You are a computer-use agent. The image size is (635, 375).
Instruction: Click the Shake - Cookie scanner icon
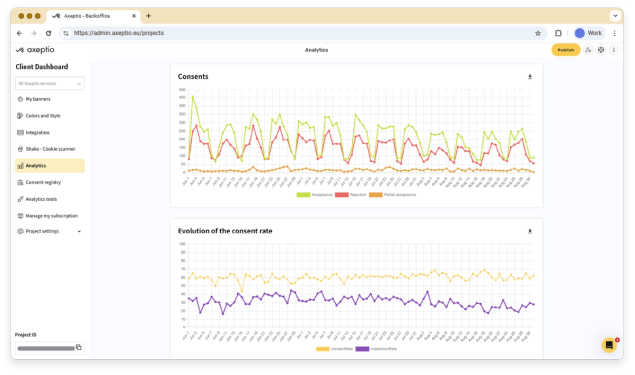point(20,149)
